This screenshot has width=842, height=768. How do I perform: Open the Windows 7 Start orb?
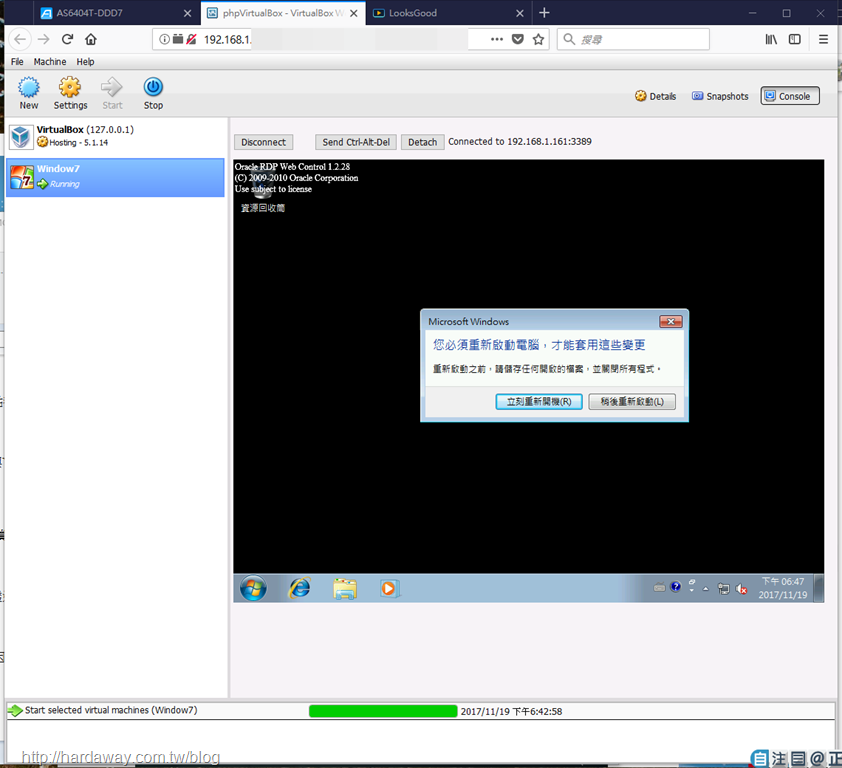click(x=253, y=589)
